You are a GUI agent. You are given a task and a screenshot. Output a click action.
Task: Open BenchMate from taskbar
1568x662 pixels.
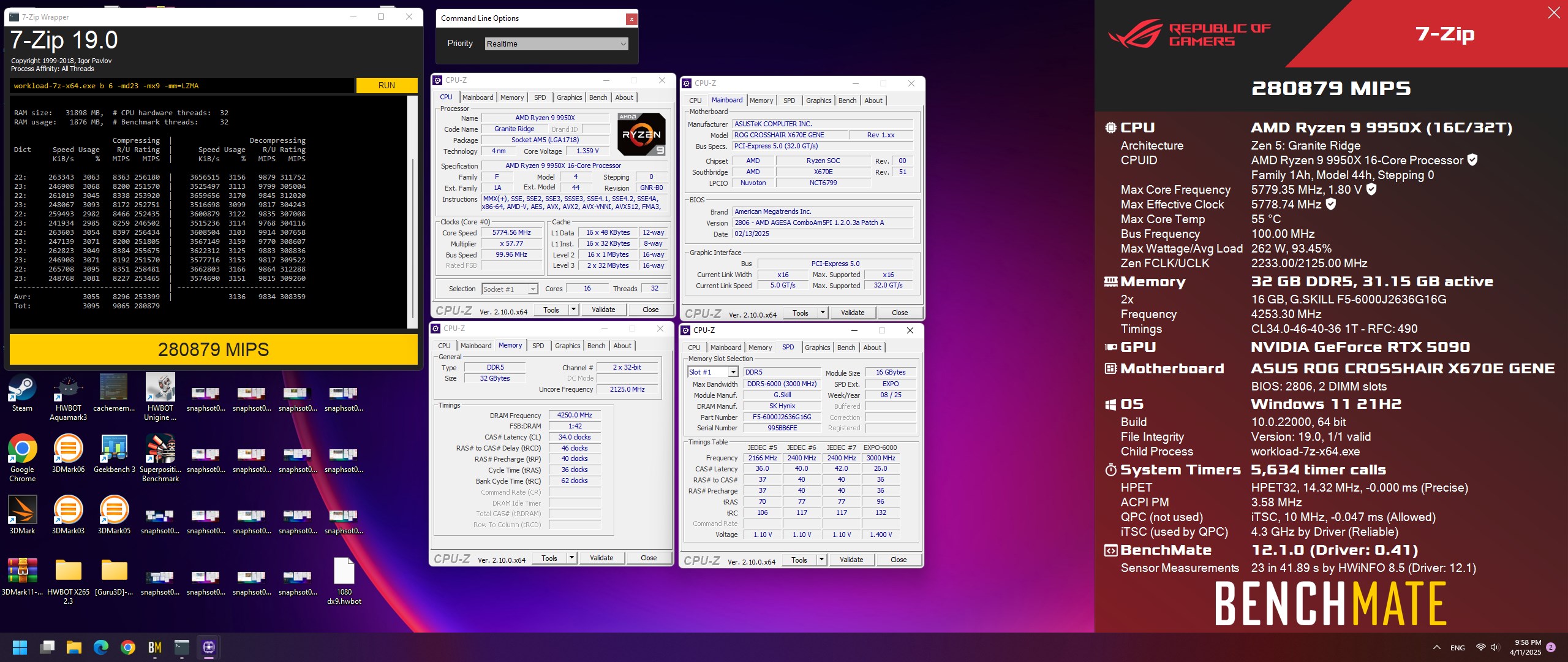coord(155,647)
